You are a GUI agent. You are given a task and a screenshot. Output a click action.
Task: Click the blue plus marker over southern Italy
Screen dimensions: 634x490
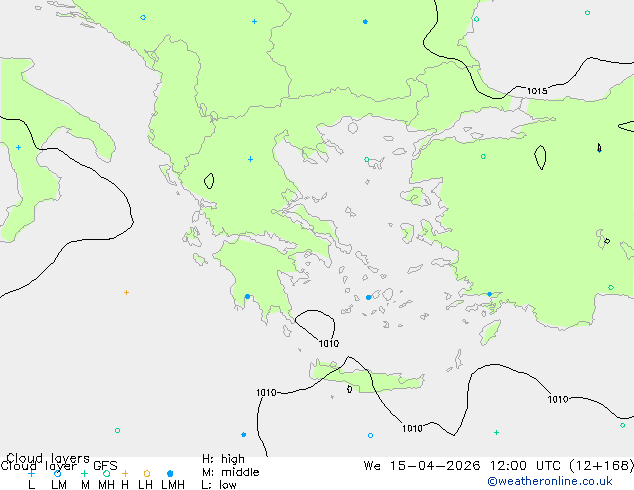[18, 148]
